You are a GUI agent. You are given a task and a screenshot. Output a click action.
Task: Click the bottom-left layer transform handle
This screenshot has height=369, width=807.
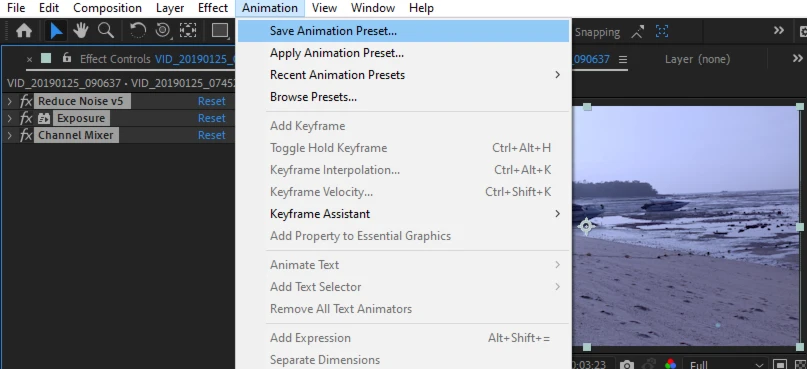coord(587,347)
